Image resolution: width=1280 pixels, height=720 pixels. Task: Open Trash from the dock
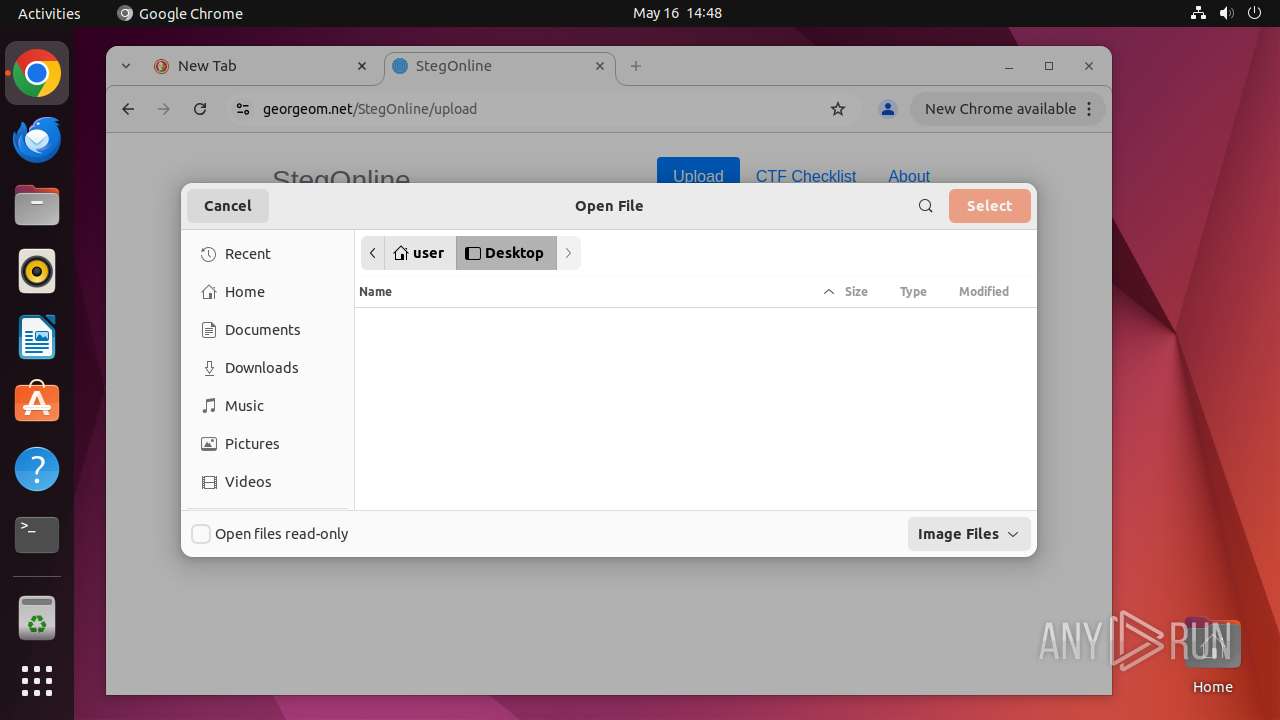click(x=37, y=618)
